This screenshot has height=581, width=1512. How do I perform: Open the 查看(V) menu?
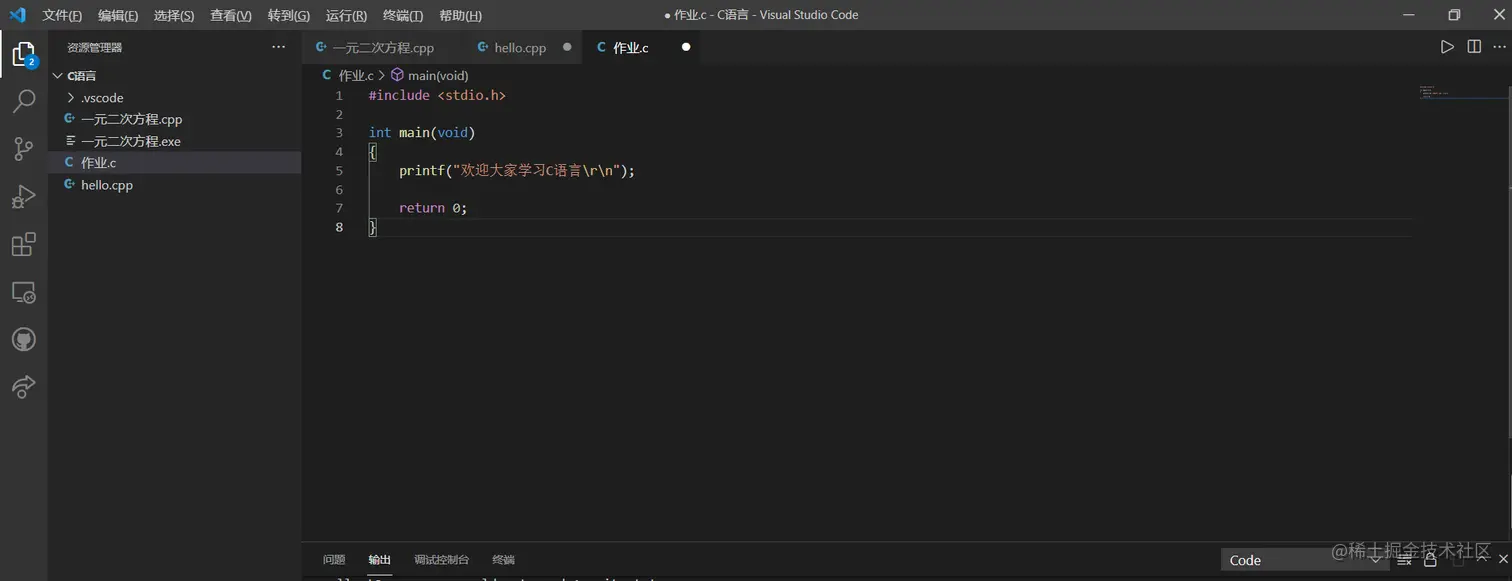(231, 16)
